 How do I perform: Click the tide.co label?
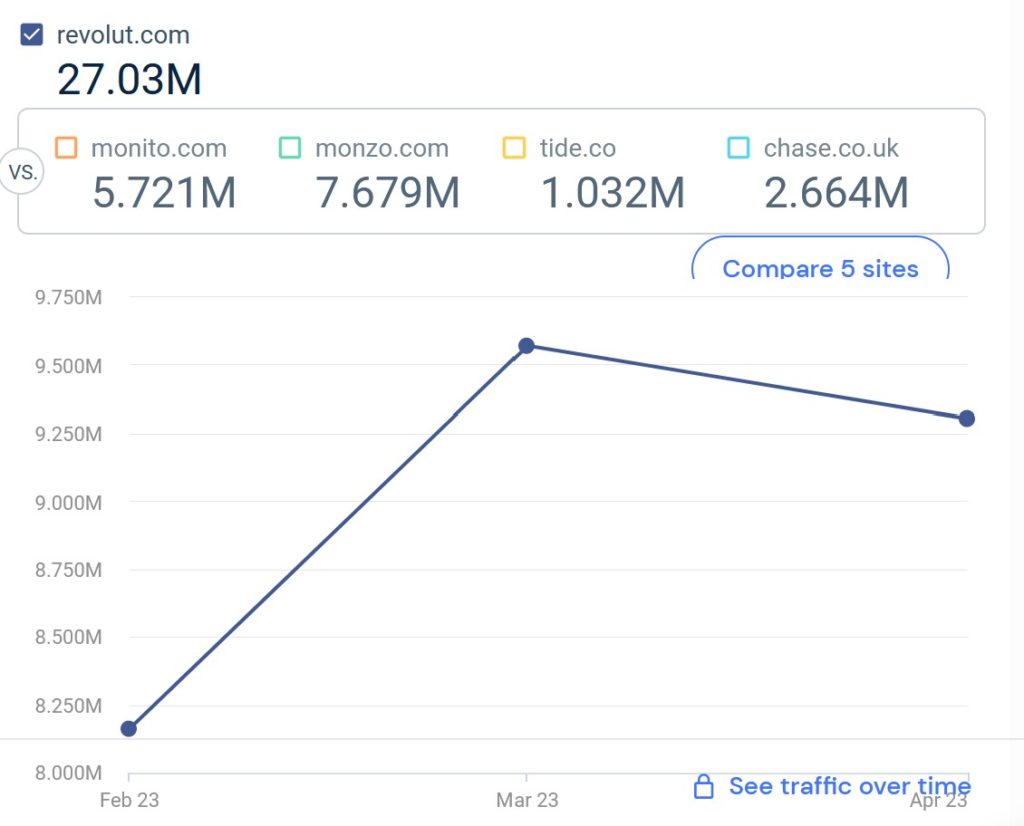coord(577,148)
